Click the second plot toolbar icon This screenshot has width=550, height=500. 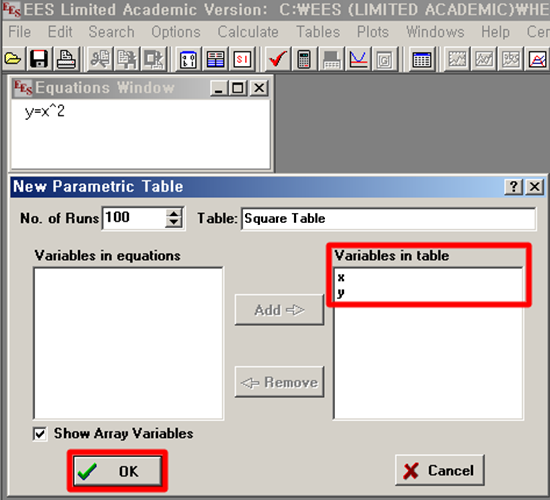pos(484,59)
